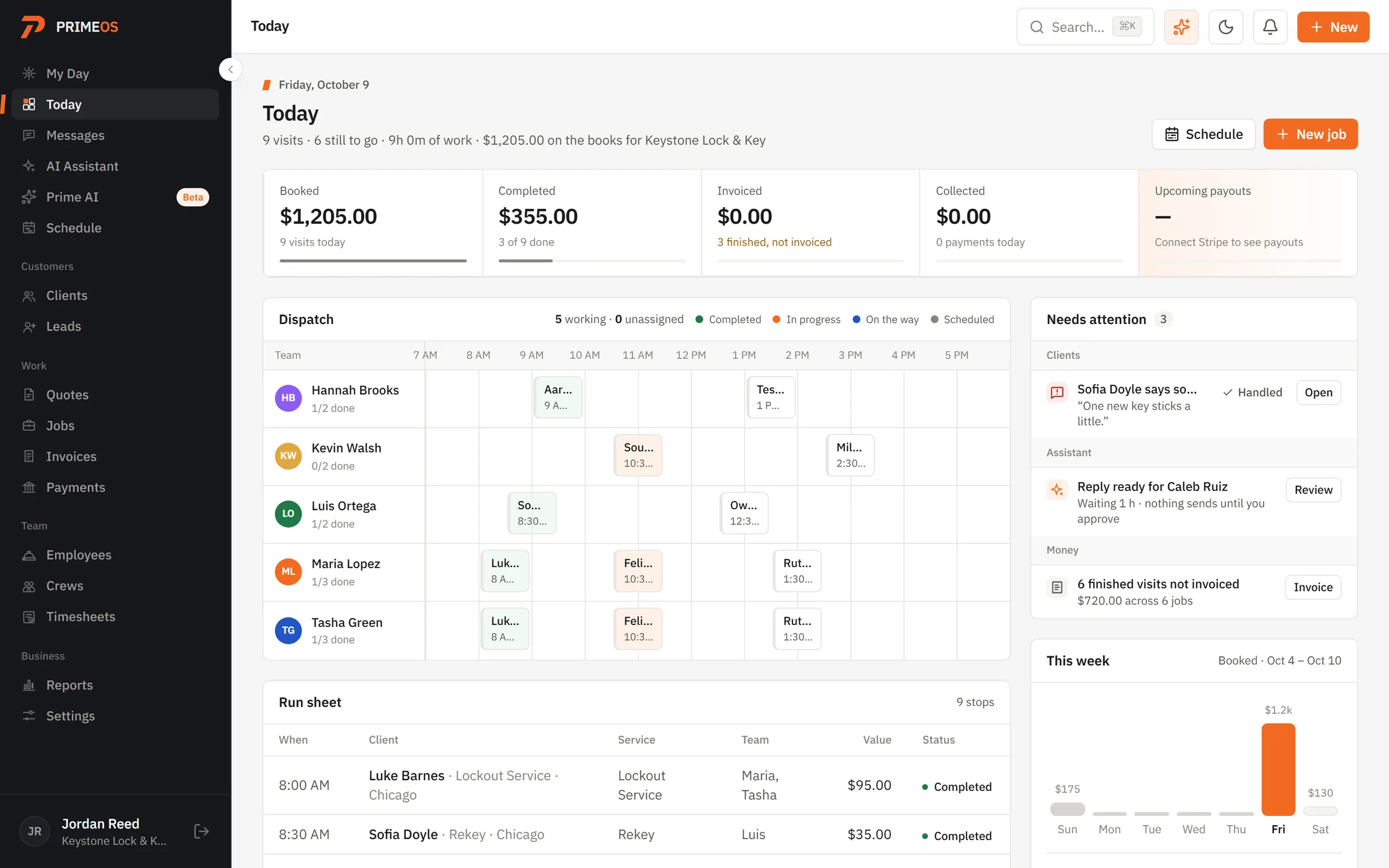Viewport: 1389px width, 868px height.
Task: Click the HB avatar for Hannah Brooks
Action: pos(288,398)
